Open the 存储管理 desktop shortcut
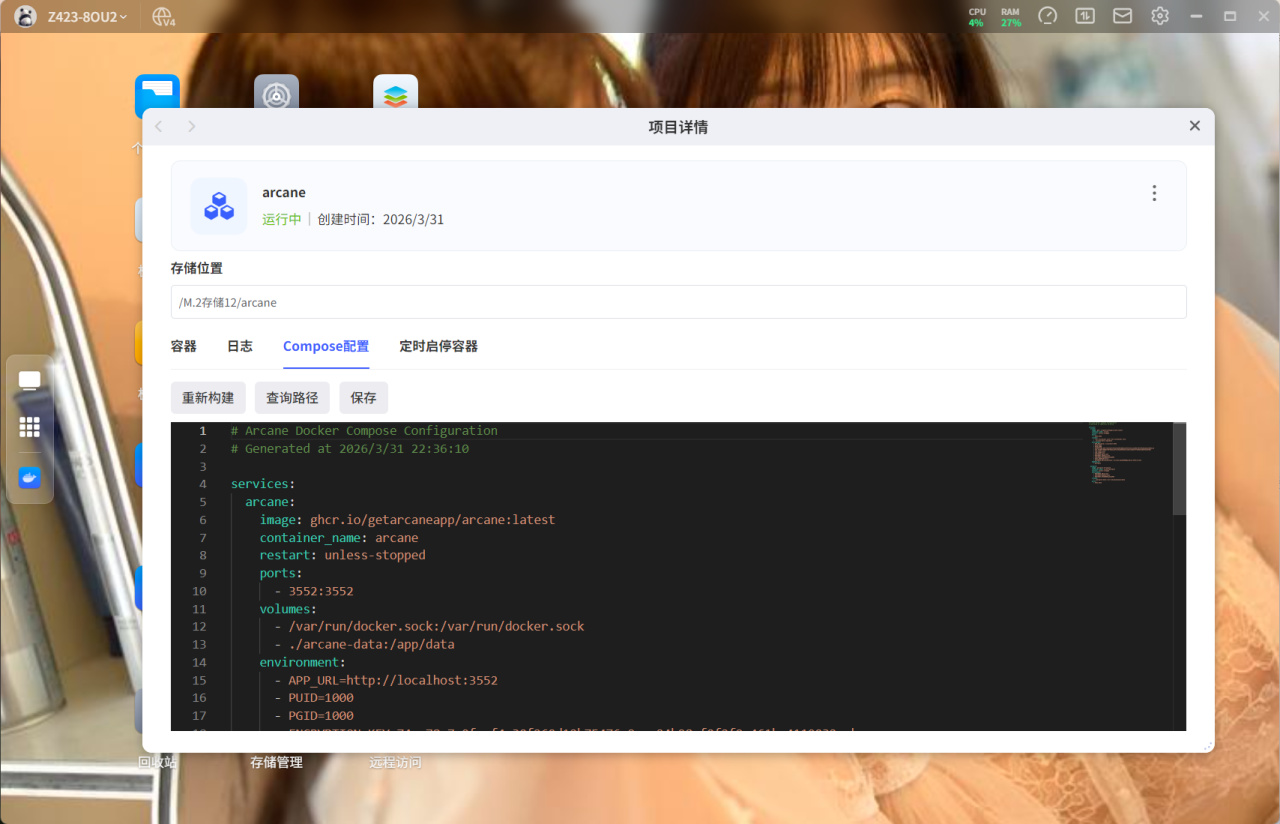1280x824 pixels. pyautogui.click(x=276, y=762)
